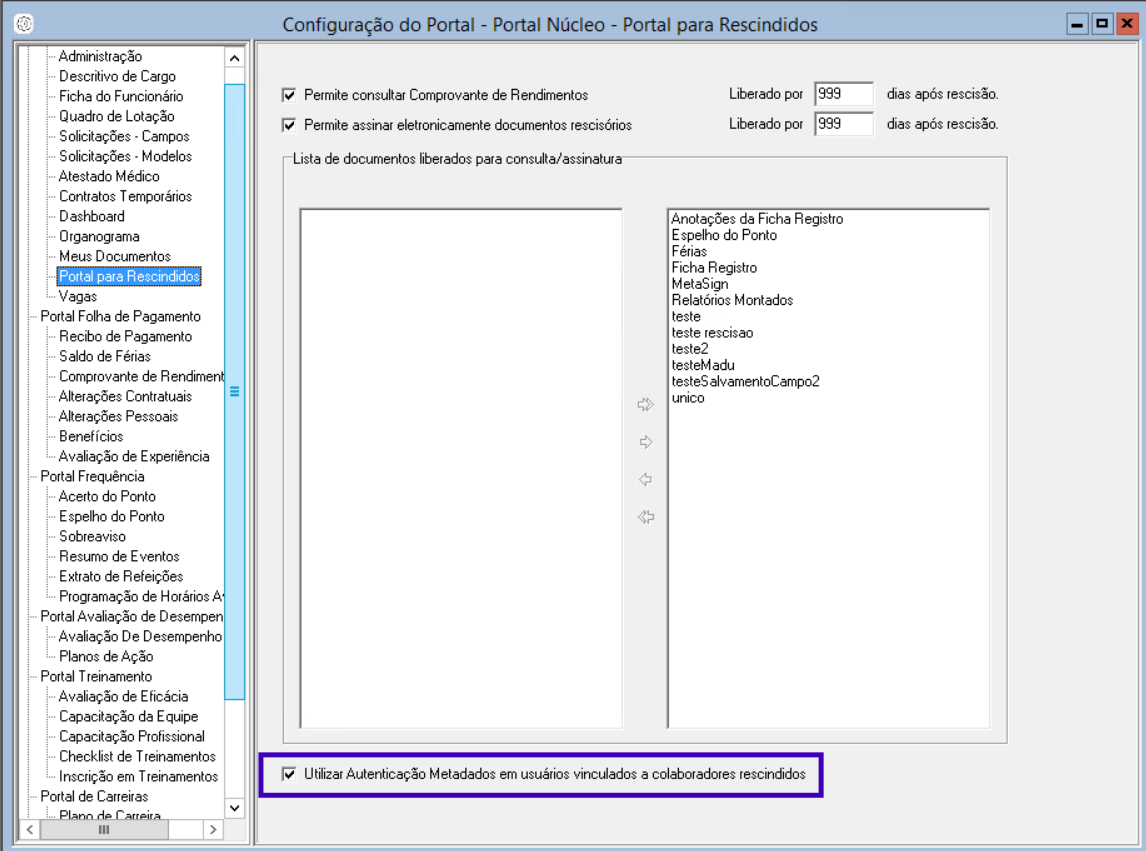The width and height of the screenshot is (1146, 851).
Task: Select Planos de Ação tree item
Action: tap(106, 657)
